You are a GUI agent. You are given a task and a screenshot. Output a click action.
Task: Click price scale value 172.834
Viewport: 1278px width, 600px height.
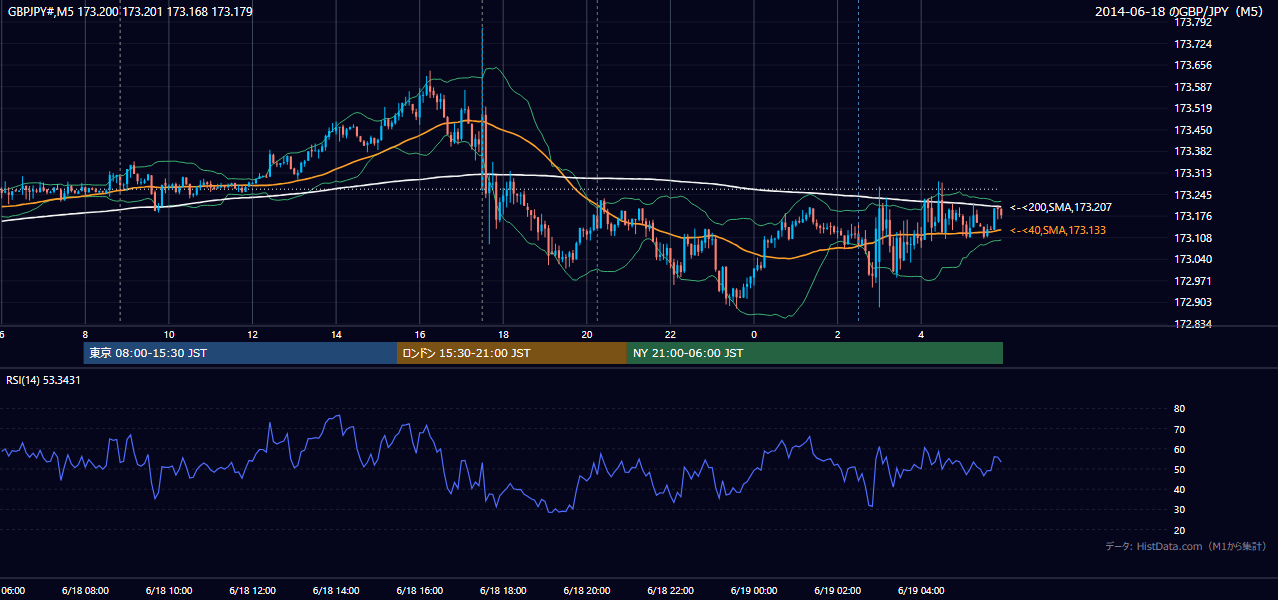1193,324
